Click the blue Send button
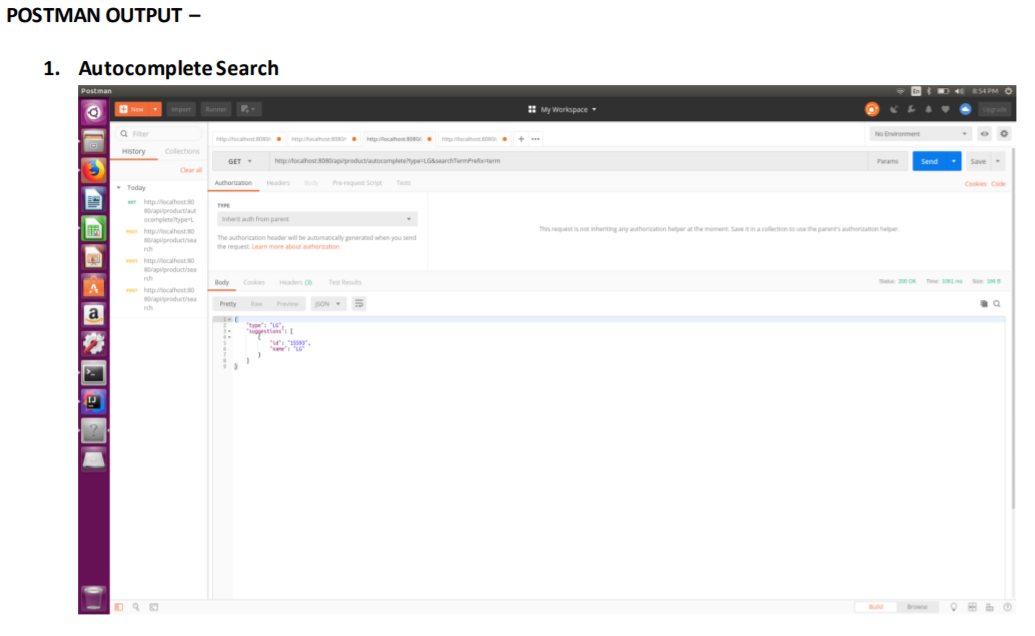The image size is (1035, 636). (929, 162)
